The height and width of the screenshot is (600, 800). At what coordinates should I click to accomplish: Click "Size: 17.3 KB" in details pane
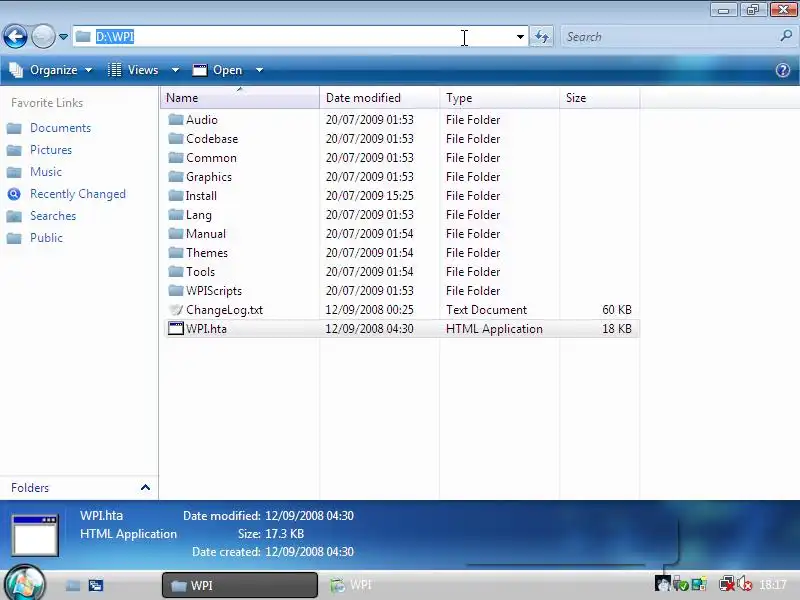pos(270,534)
